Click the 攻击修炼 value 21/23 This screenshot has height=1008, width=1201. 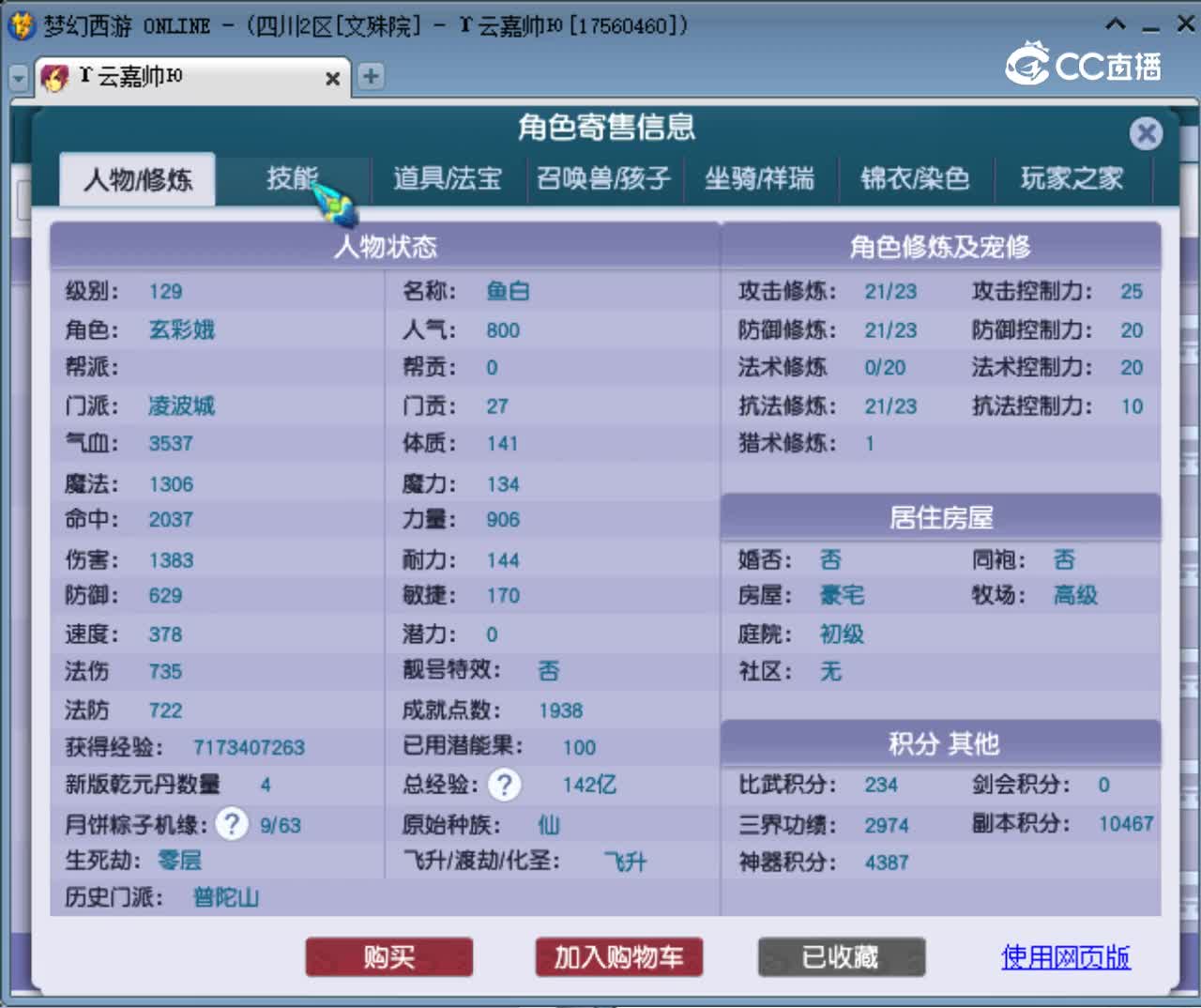890,292
